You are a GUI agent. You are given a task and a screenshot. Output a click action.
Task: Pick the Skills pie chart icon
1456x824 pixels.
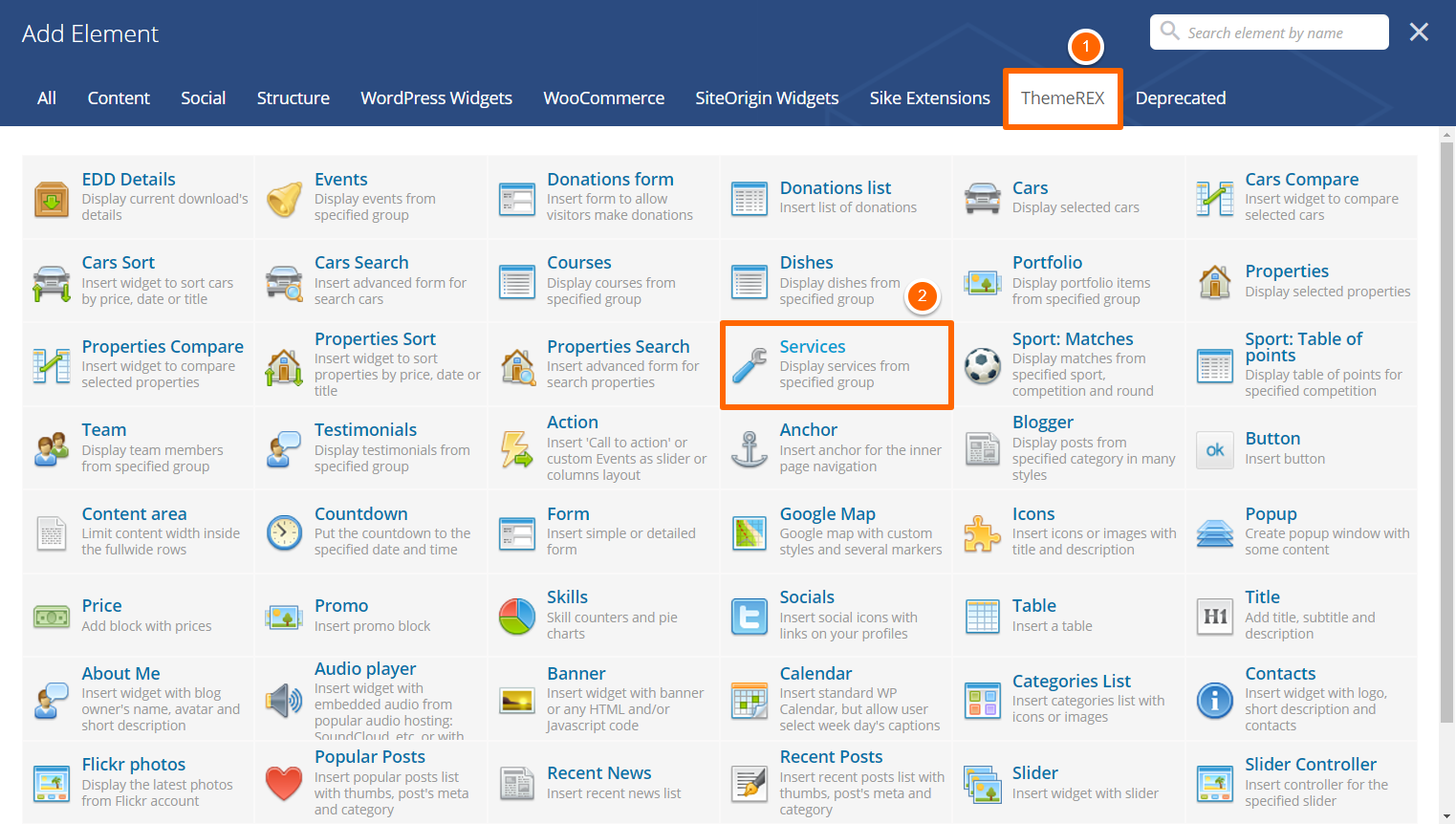[x=517, y=617]
